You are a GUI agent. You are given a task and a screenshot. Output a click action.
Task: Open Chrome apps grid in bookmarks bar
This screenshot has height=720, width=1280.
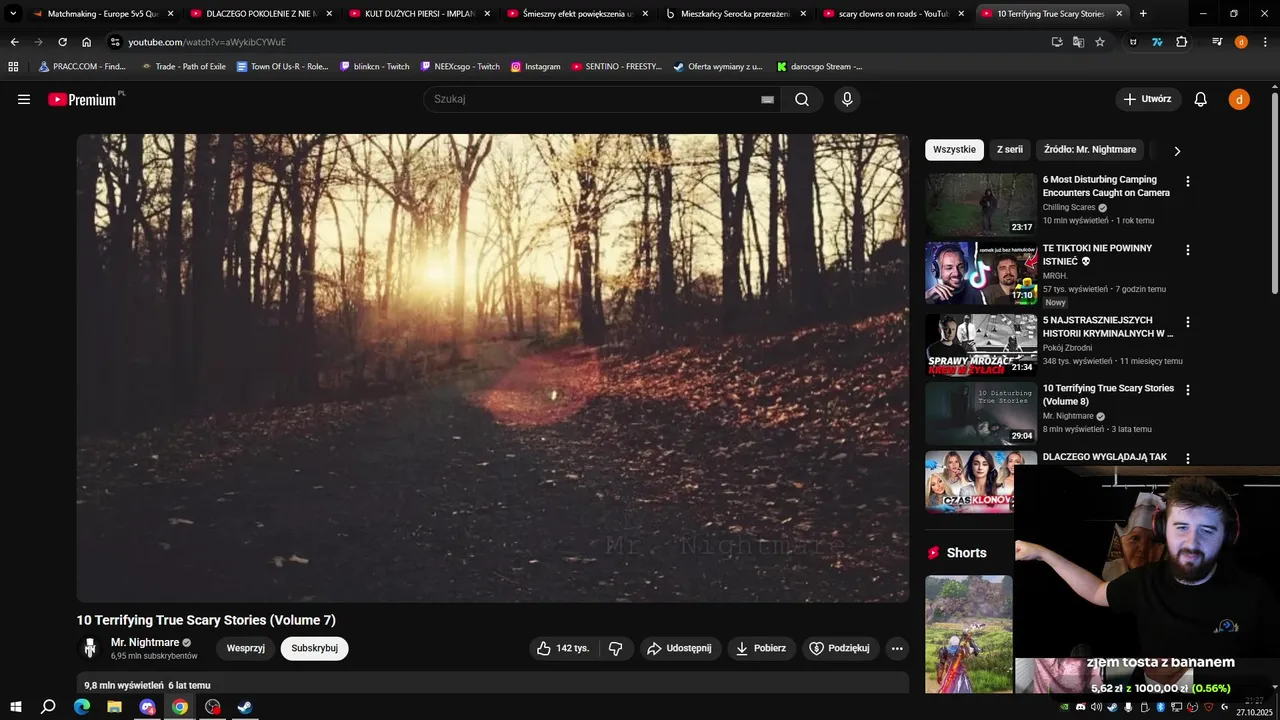[13, 66]
